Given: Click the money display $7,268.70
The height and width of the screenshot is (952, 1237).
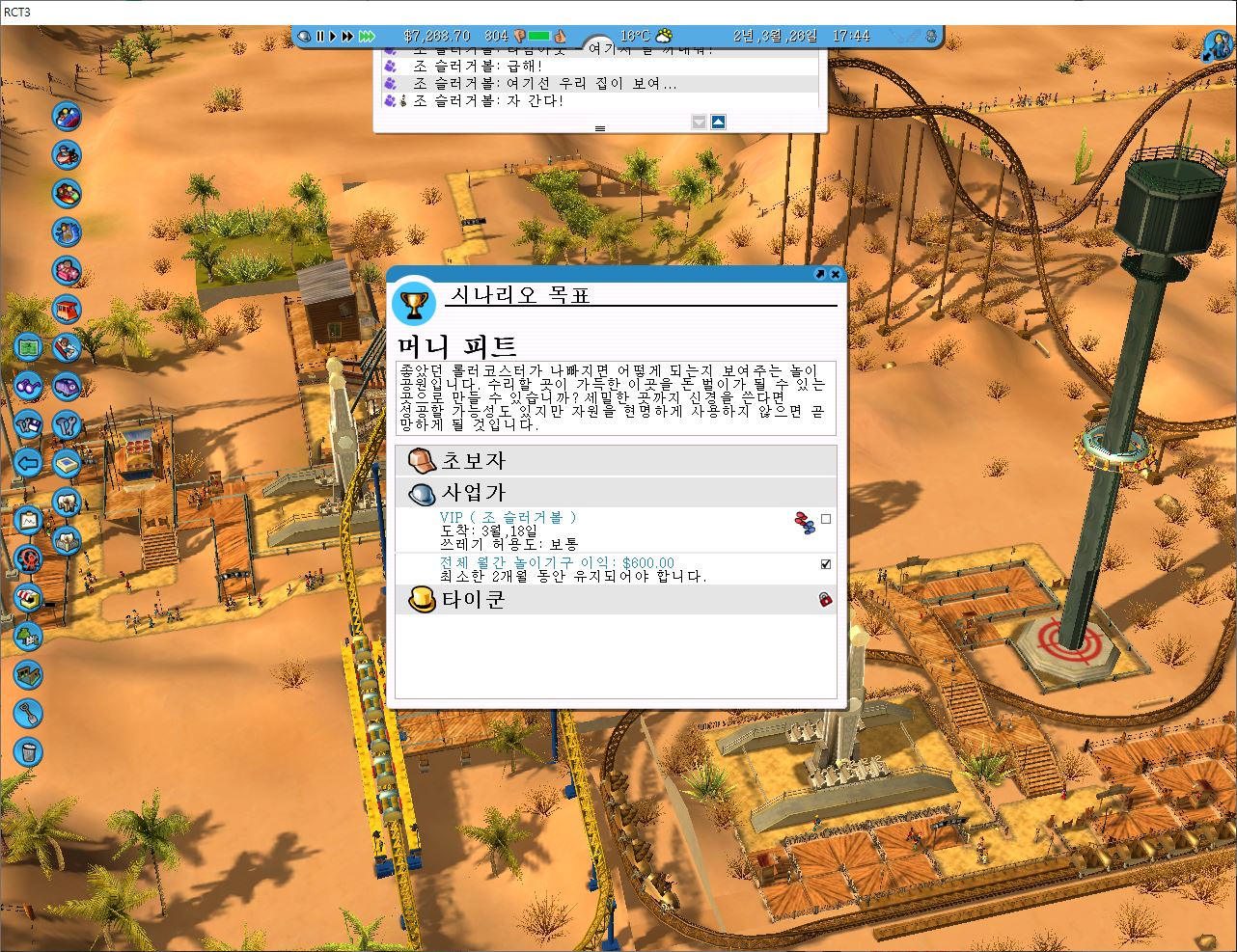Looking at the screenshot, I should [436, 37].
